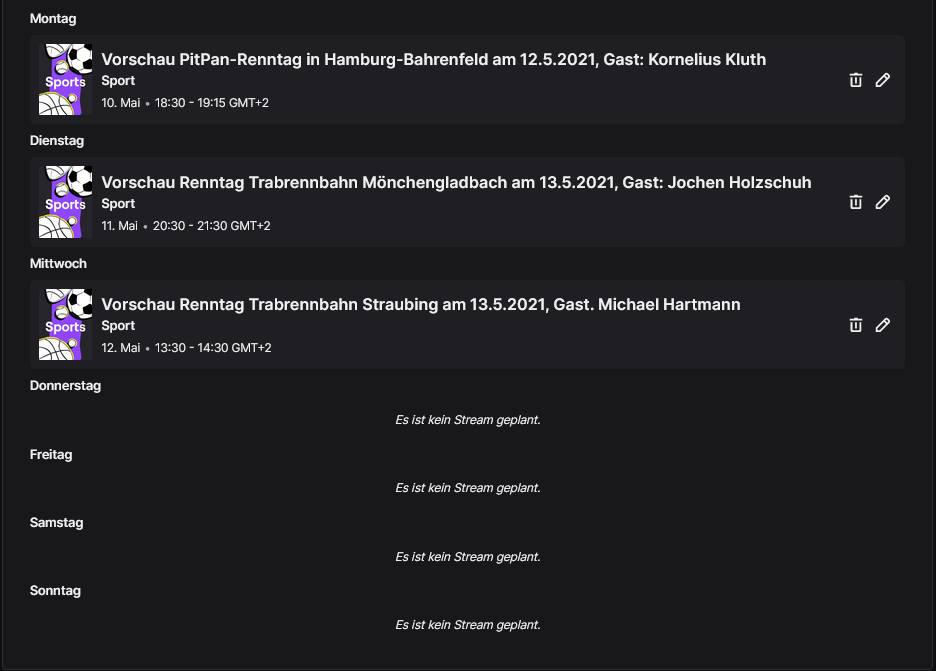Delete the Mönchengladbach Renntag stream
The height and width of the screenshot is (671, 936).
pyautogui.click(x=855, y=202)
